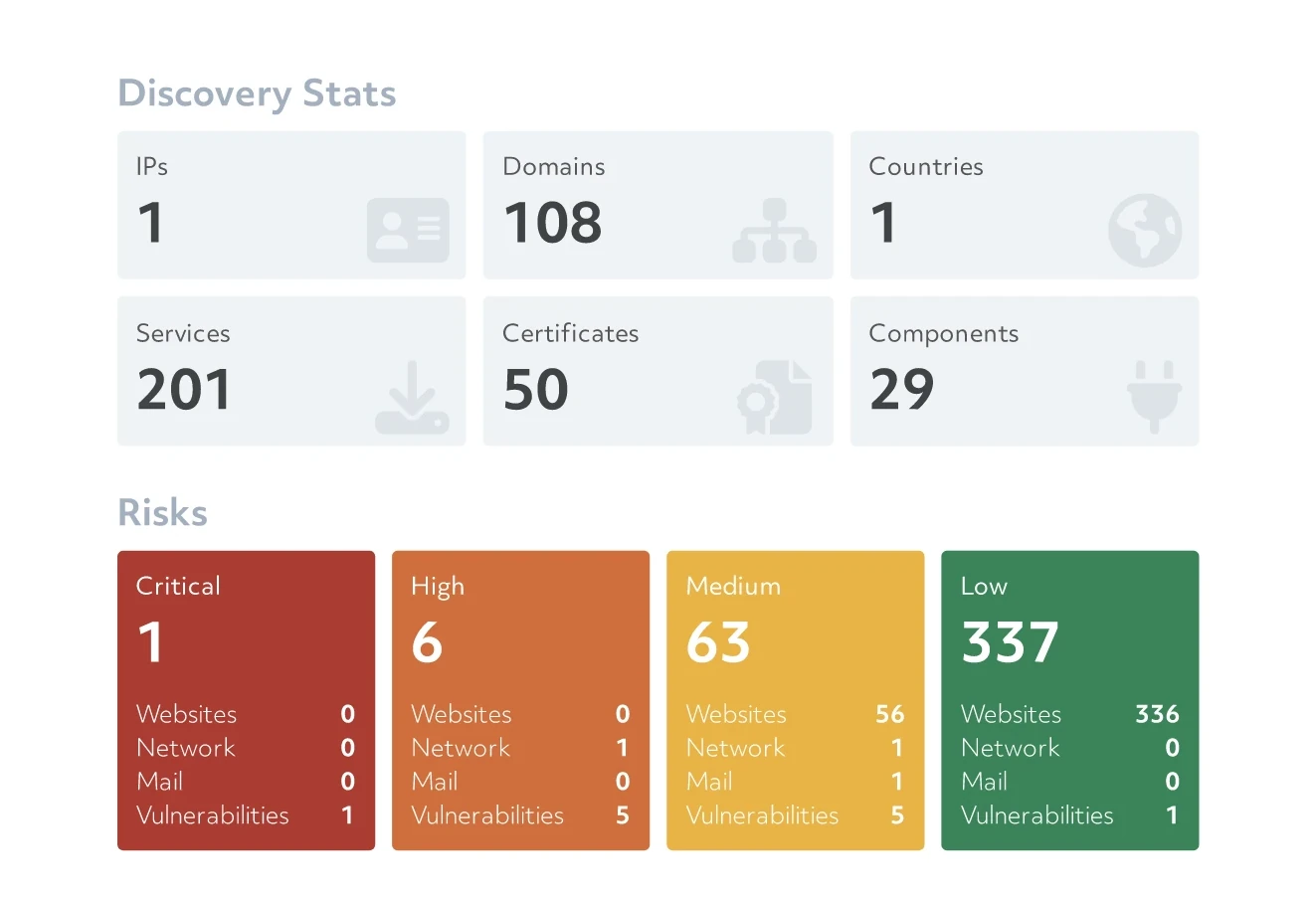
Task: Select the Low risk total 337
Action: (x=1010, y=642)
